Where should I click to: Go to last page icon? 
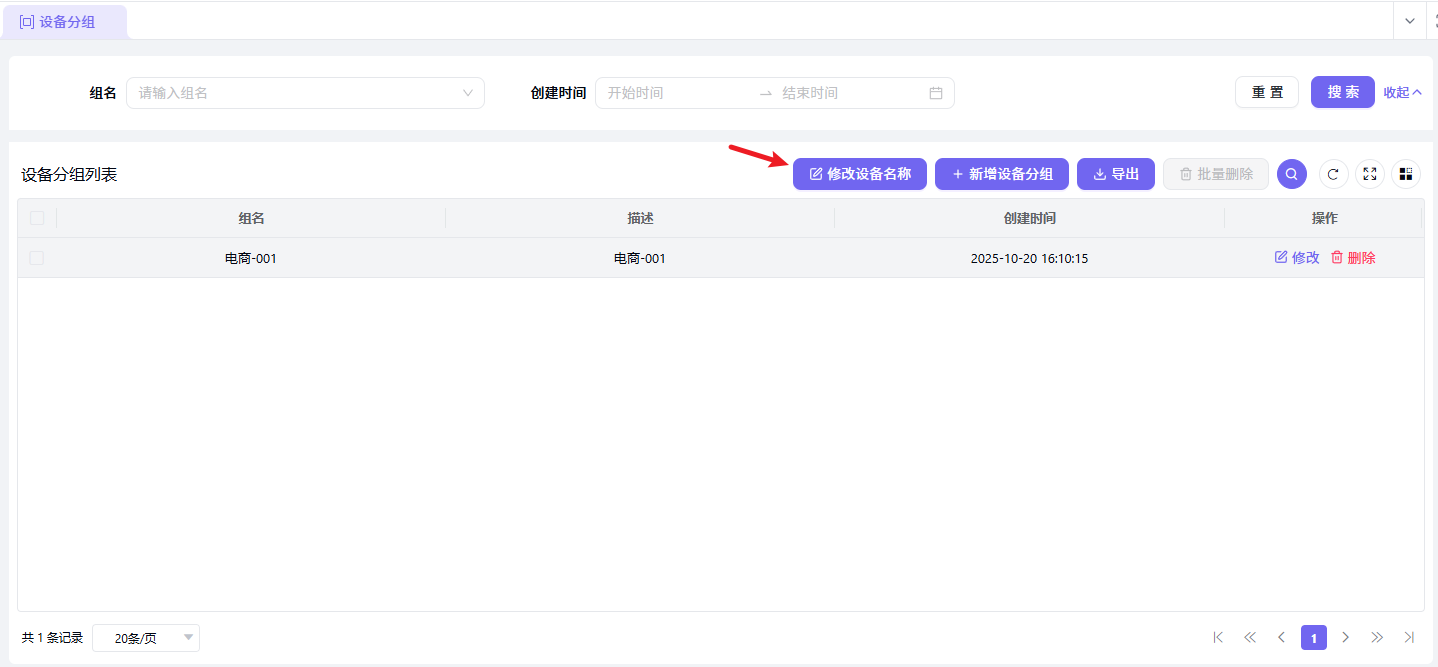(x=1409, y=637)
